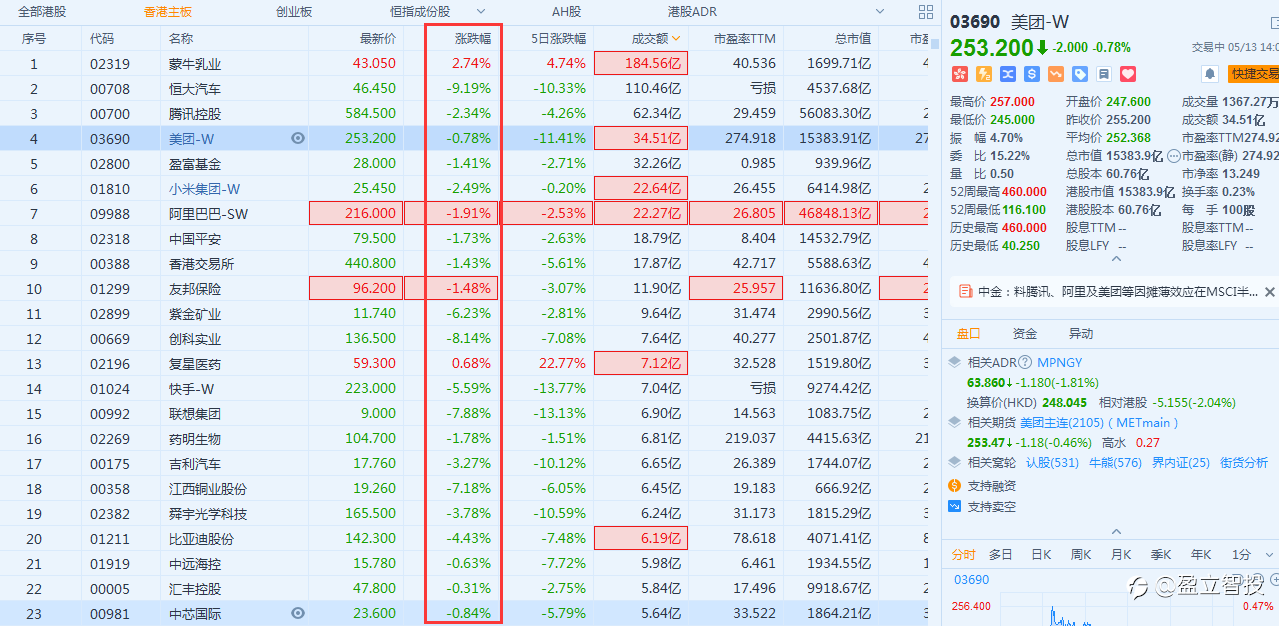The height and width of the screenshot is (626, 1279).
Task: Open the 界内证(25) link
Action: tap(1181, 462)
